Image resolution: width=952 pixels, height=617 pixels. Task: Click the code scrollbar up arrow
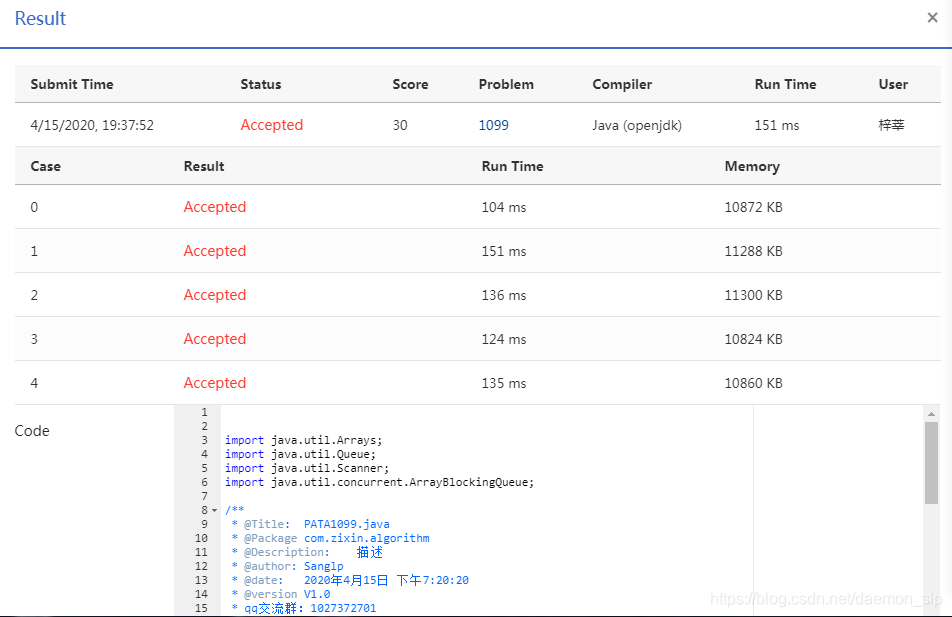tap(931, 414)
